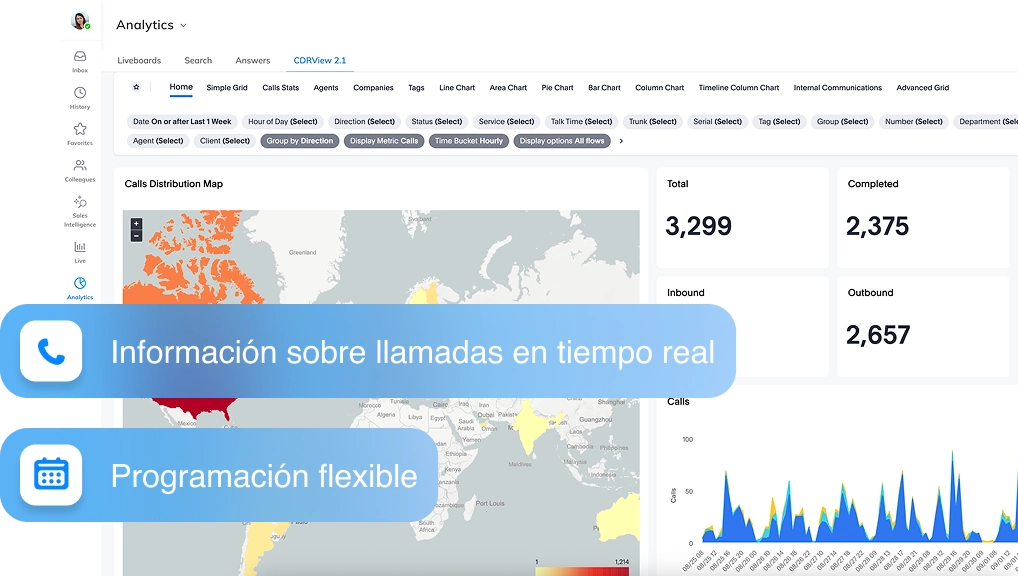Click the map color legend gradient bar
The width and height of the screenshot is (1018, 576).
tap(582, 571)
